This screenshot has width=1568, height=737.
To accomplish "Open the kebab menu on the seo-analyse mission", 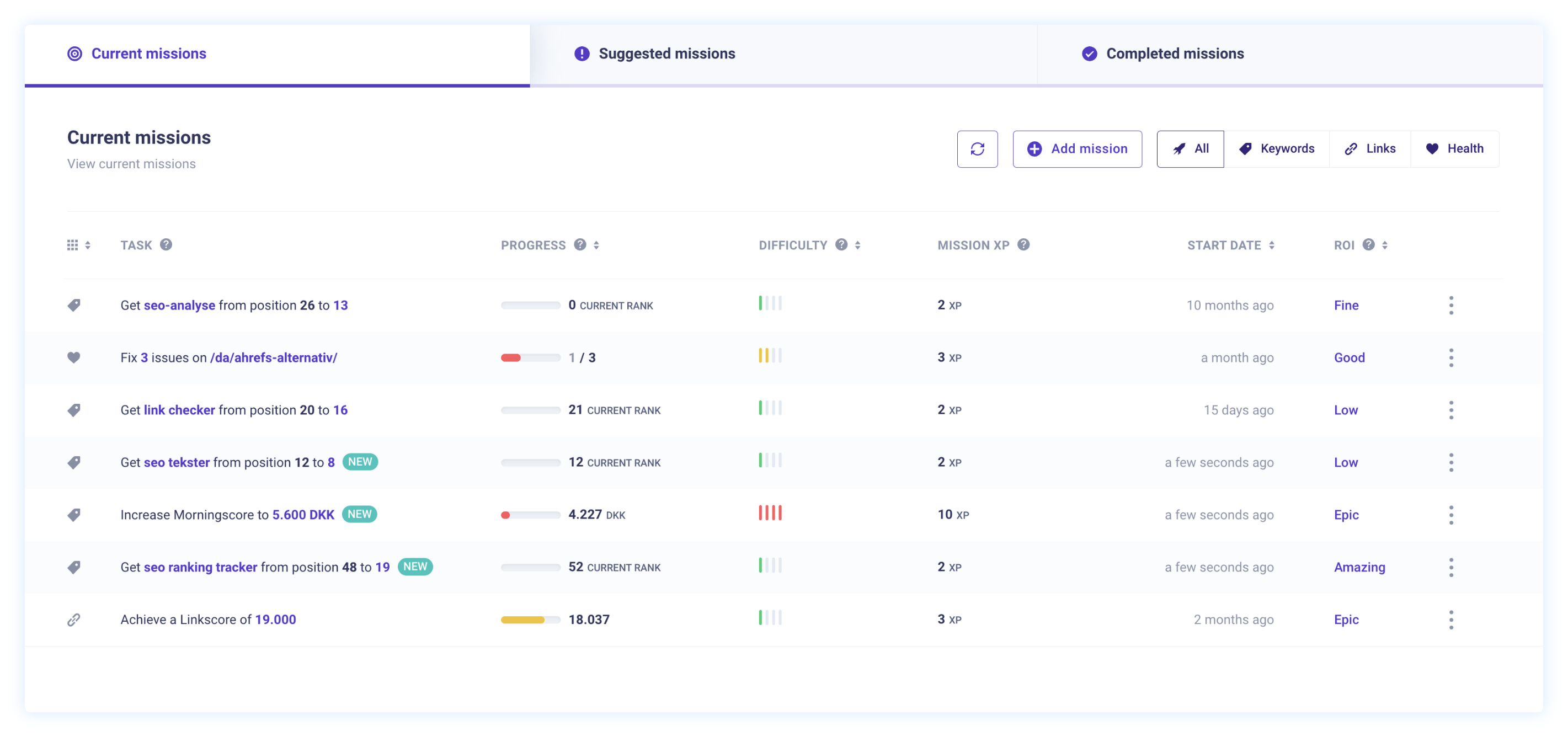I will point(1451,305).
